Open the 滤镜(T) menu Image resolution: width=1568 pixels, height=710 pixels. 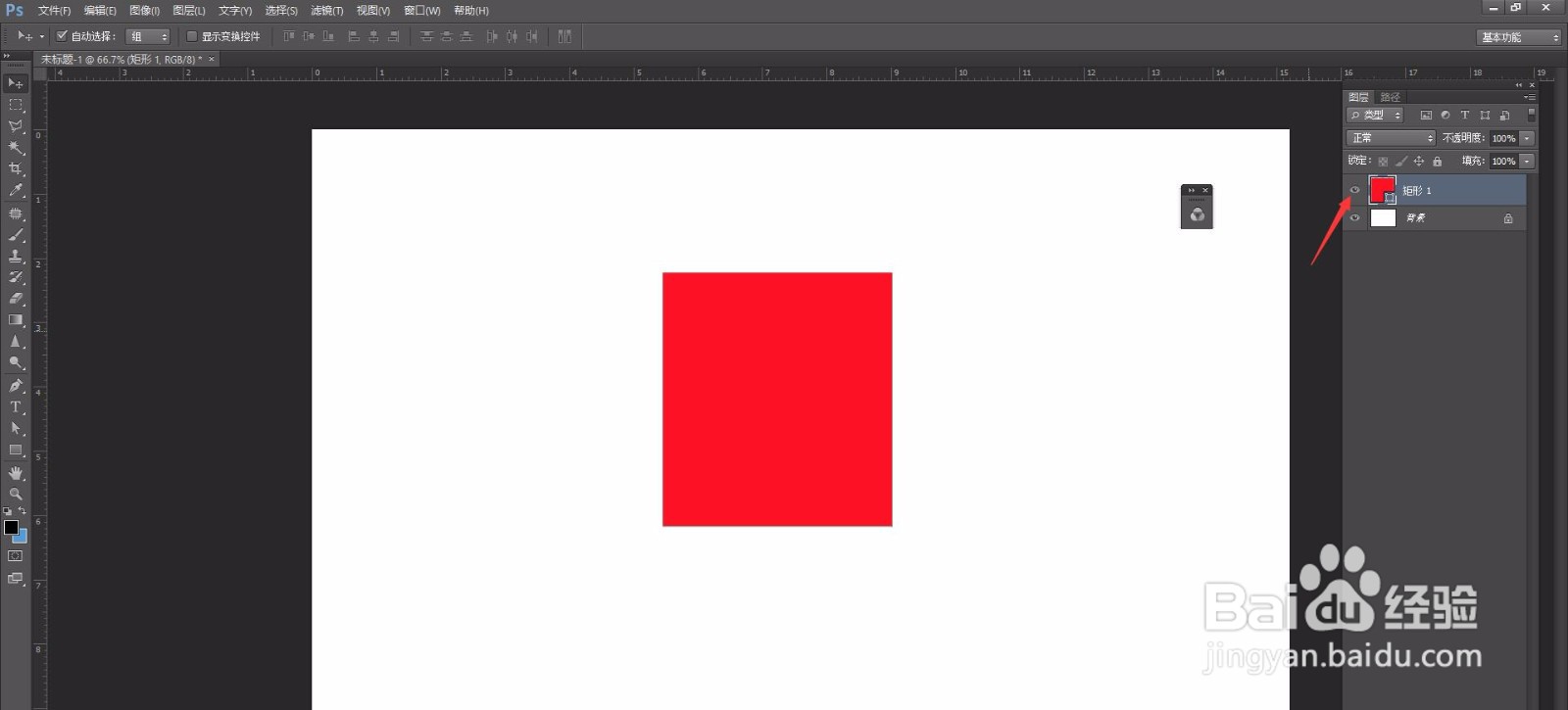326,11
